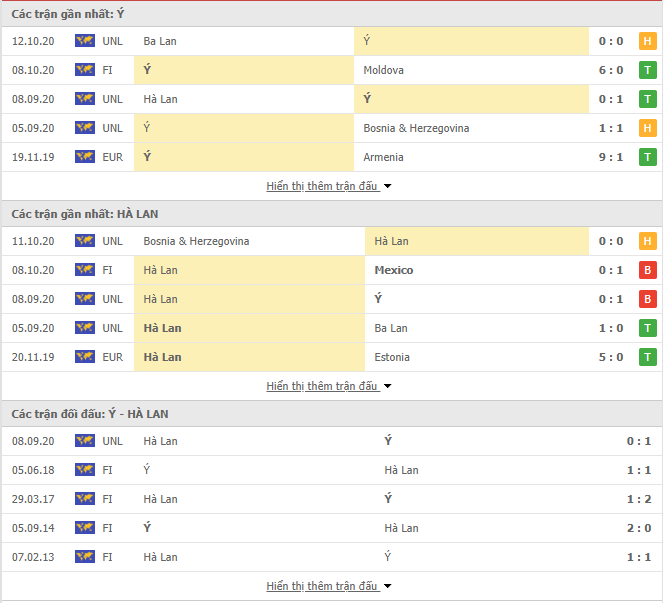Click the orange H badge for Ba Lan match
Screen dimensions: 663x603
[x=647, y=41]
